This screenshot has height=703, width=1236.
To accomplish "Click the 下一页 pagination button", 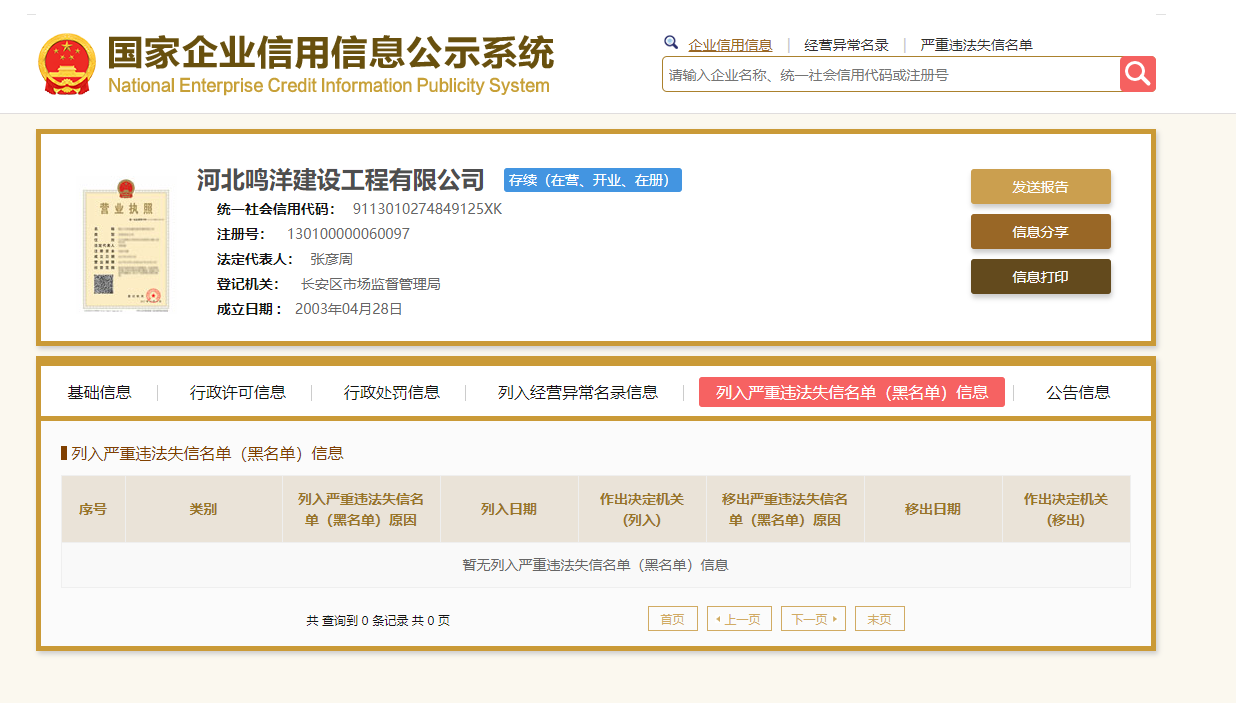I will 813,619.
